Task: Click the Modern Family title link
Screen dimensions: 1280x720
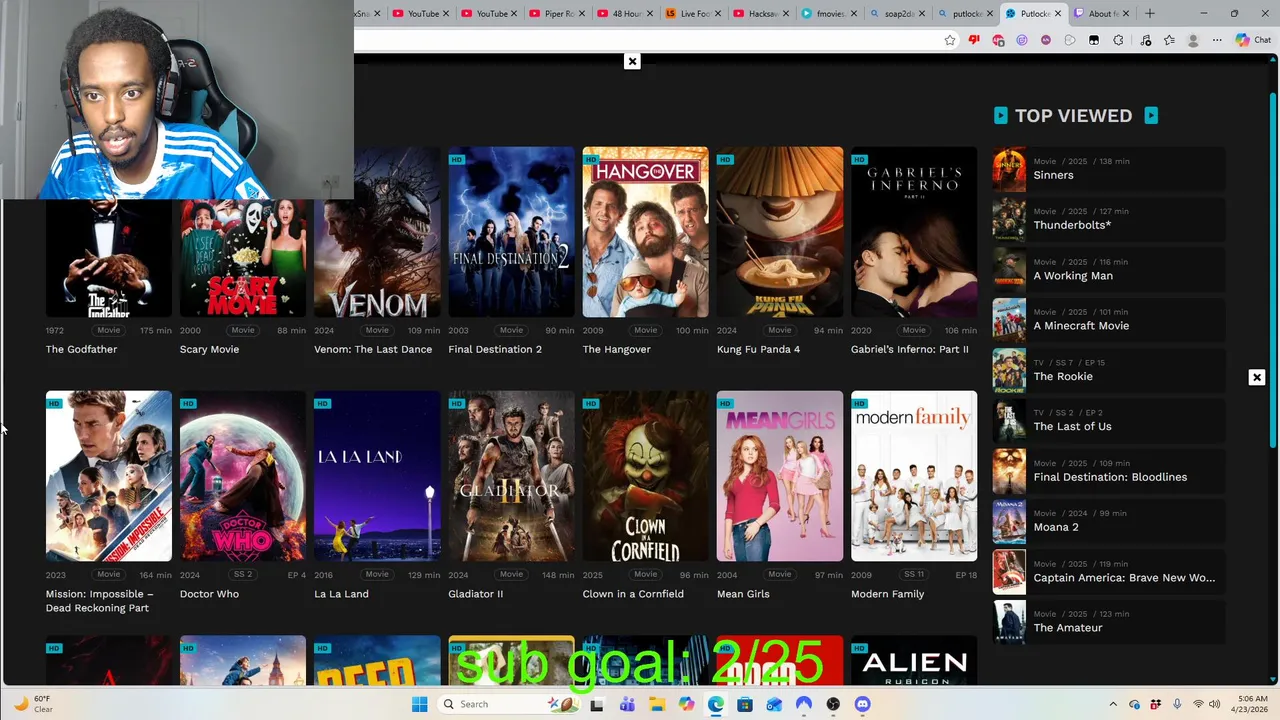Action: pyautogui.click(x=887, y=594)
